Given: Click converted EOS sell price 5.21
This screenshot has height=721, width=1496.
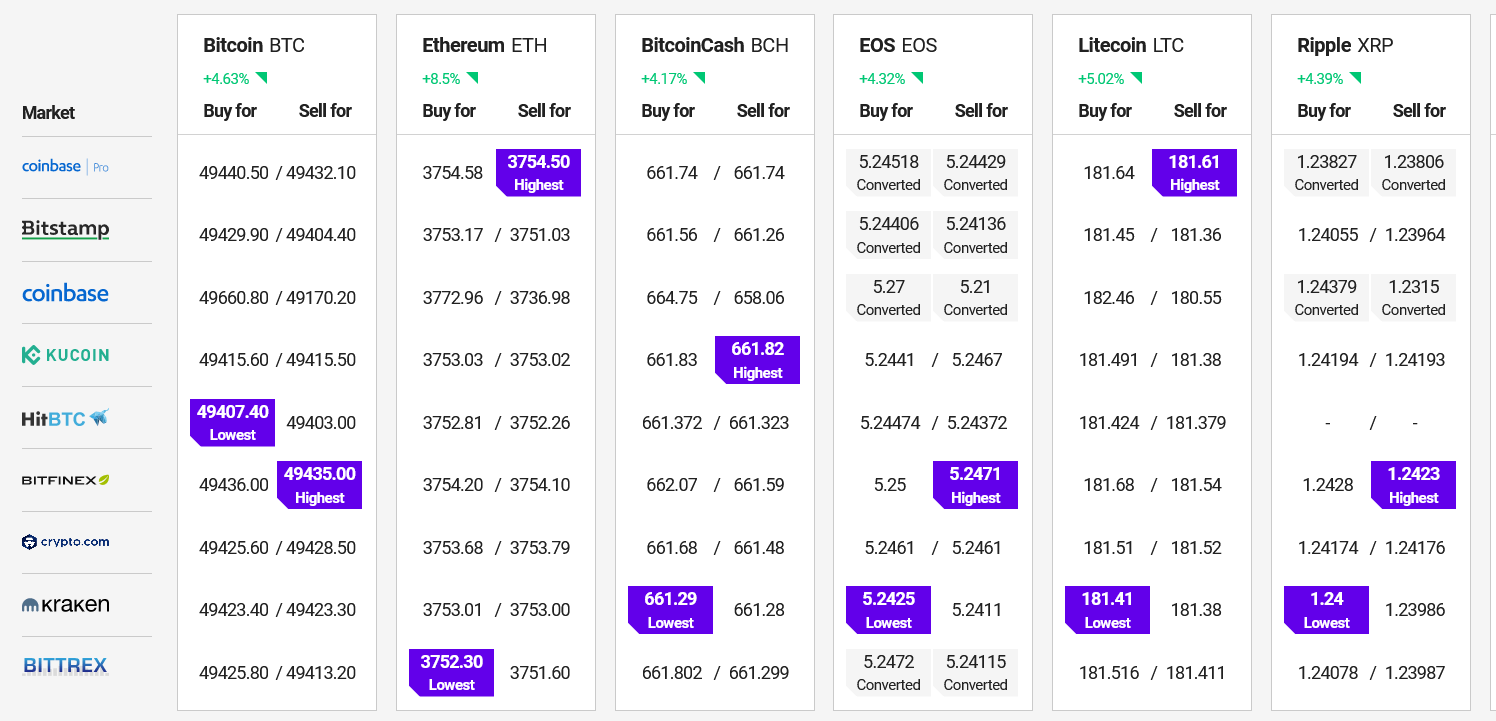Looking at the screenshot, I should click(x=975, y=297).
